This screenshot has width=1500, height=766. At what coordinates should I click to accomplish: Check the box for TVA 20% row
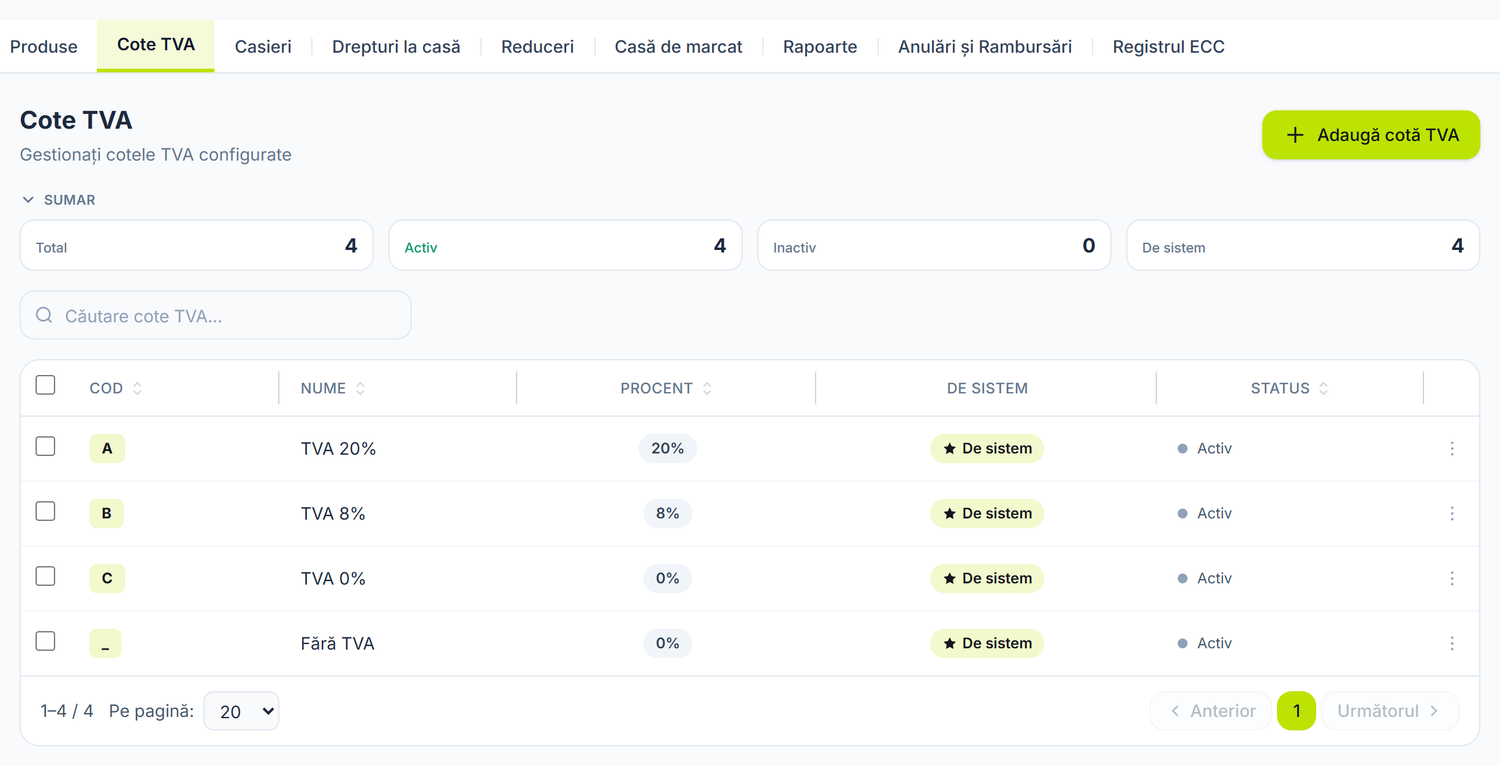click(45, 446)
